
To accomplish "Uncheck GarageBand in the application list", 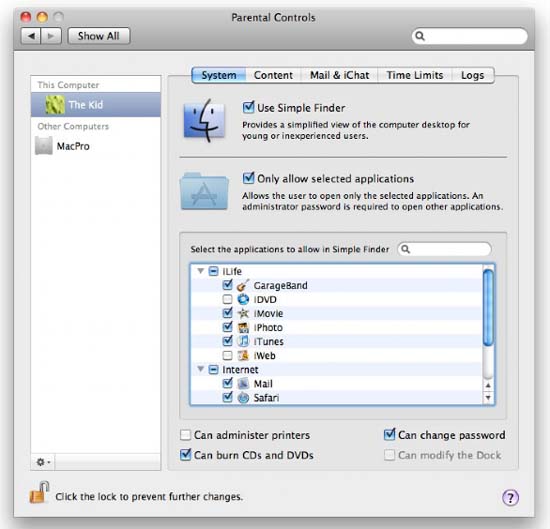I will (x=228, y=284).
